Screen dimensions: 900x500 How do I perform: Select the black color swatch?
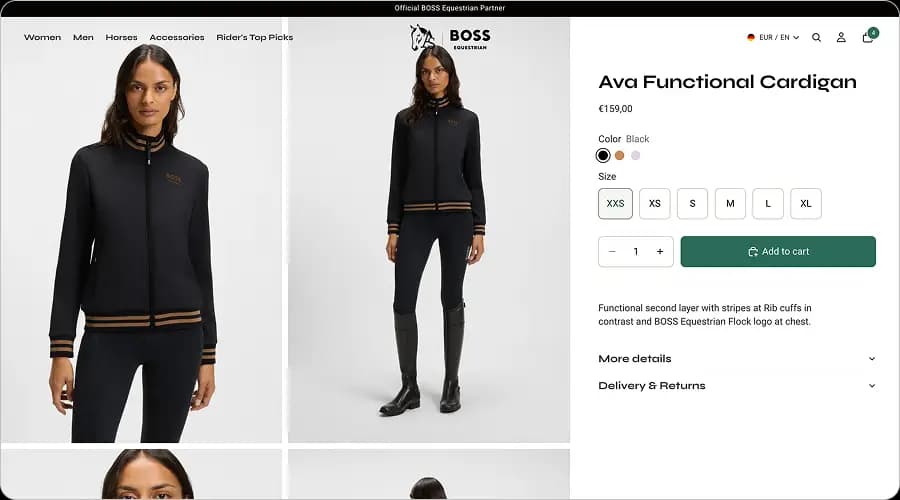[x=603, y=155]
